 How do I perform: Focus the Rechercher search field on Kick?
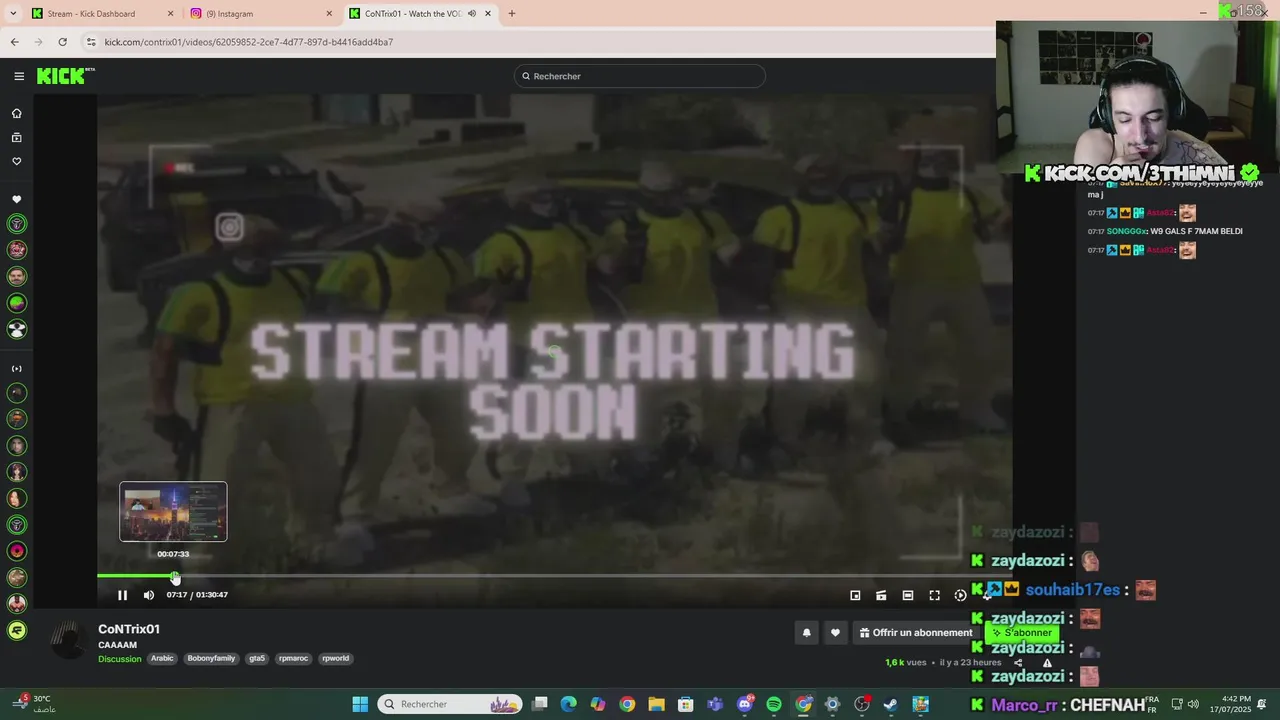coord(640,76)
